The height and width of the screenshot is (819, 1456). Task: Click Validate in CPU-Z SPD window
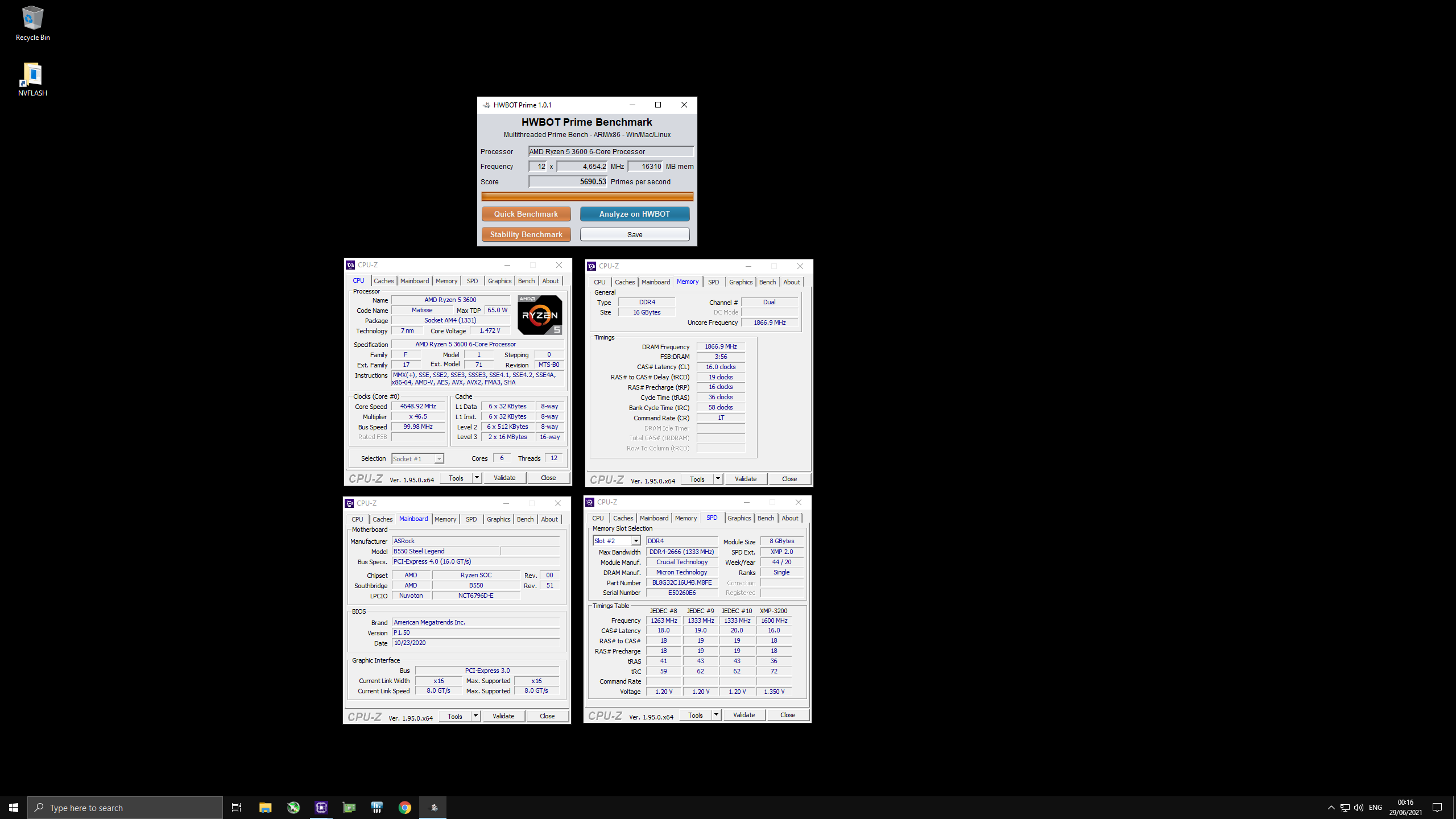click(744, 715)
